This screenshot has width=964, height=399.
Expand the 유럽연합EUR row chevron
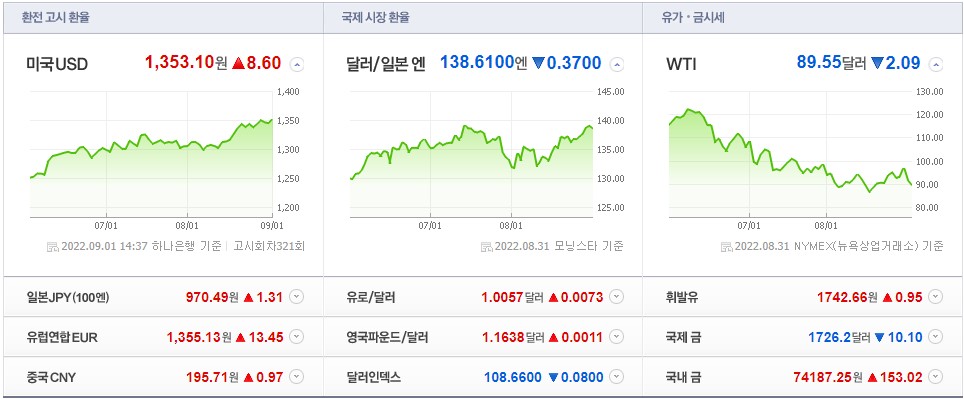[296, 337]
